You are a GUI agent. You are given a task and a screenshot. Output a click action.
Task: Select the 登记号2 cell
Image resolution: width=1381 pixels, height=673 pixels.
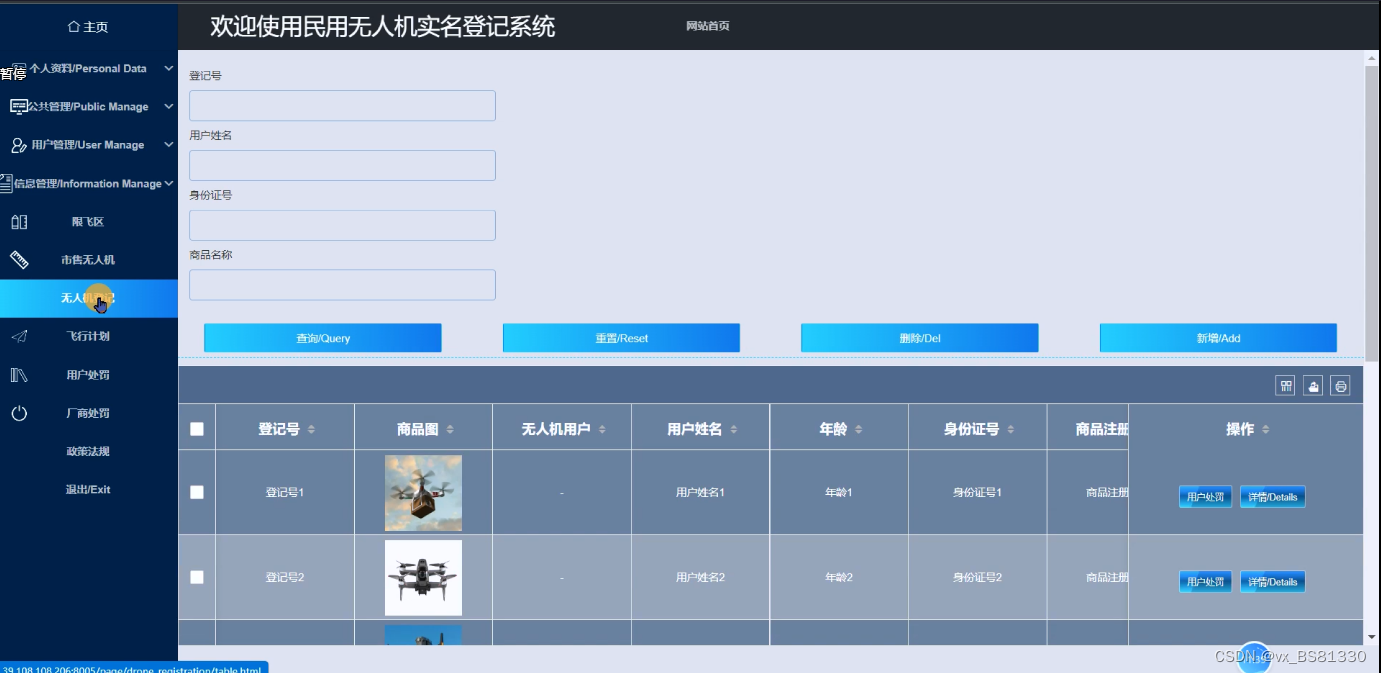285,577
